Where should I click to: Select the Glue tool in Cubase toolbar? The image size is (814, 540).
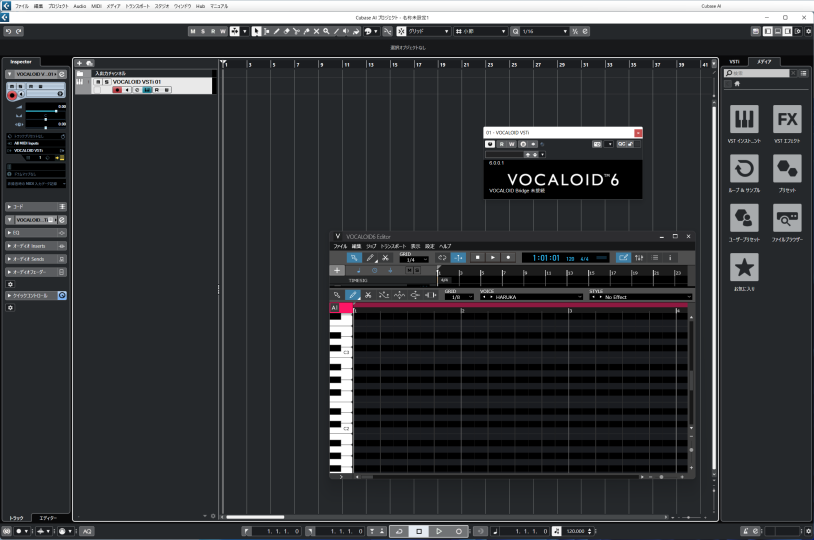(x=306, y=32)
